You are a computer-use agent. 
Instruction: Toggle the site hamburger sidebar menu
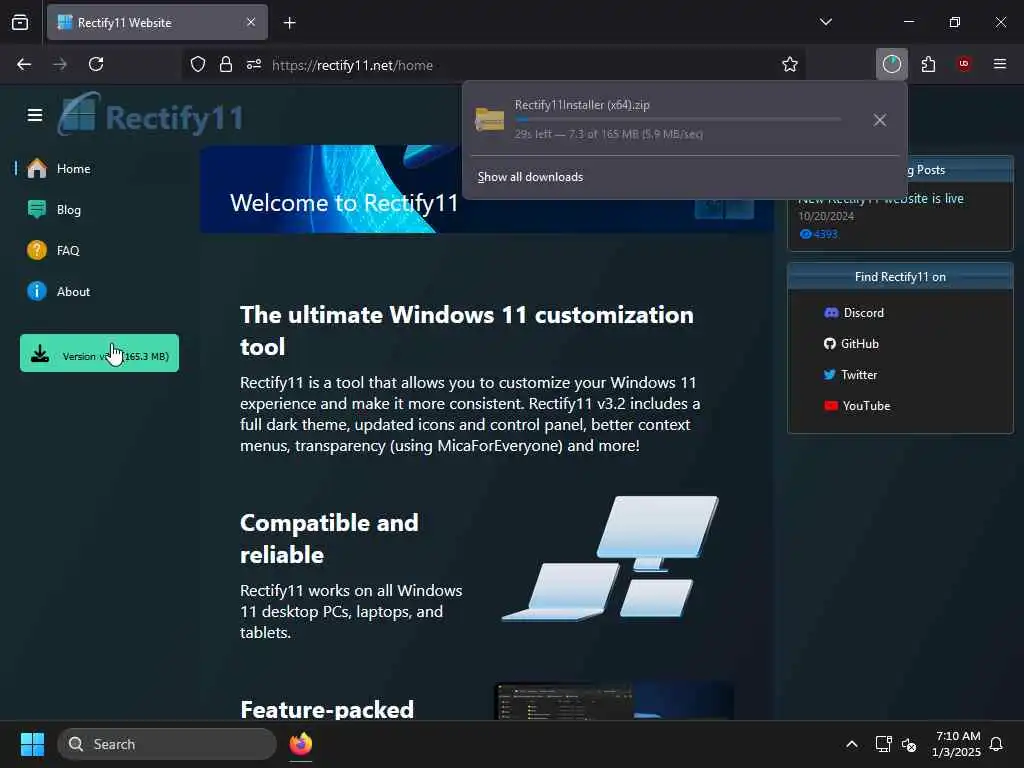35,115
